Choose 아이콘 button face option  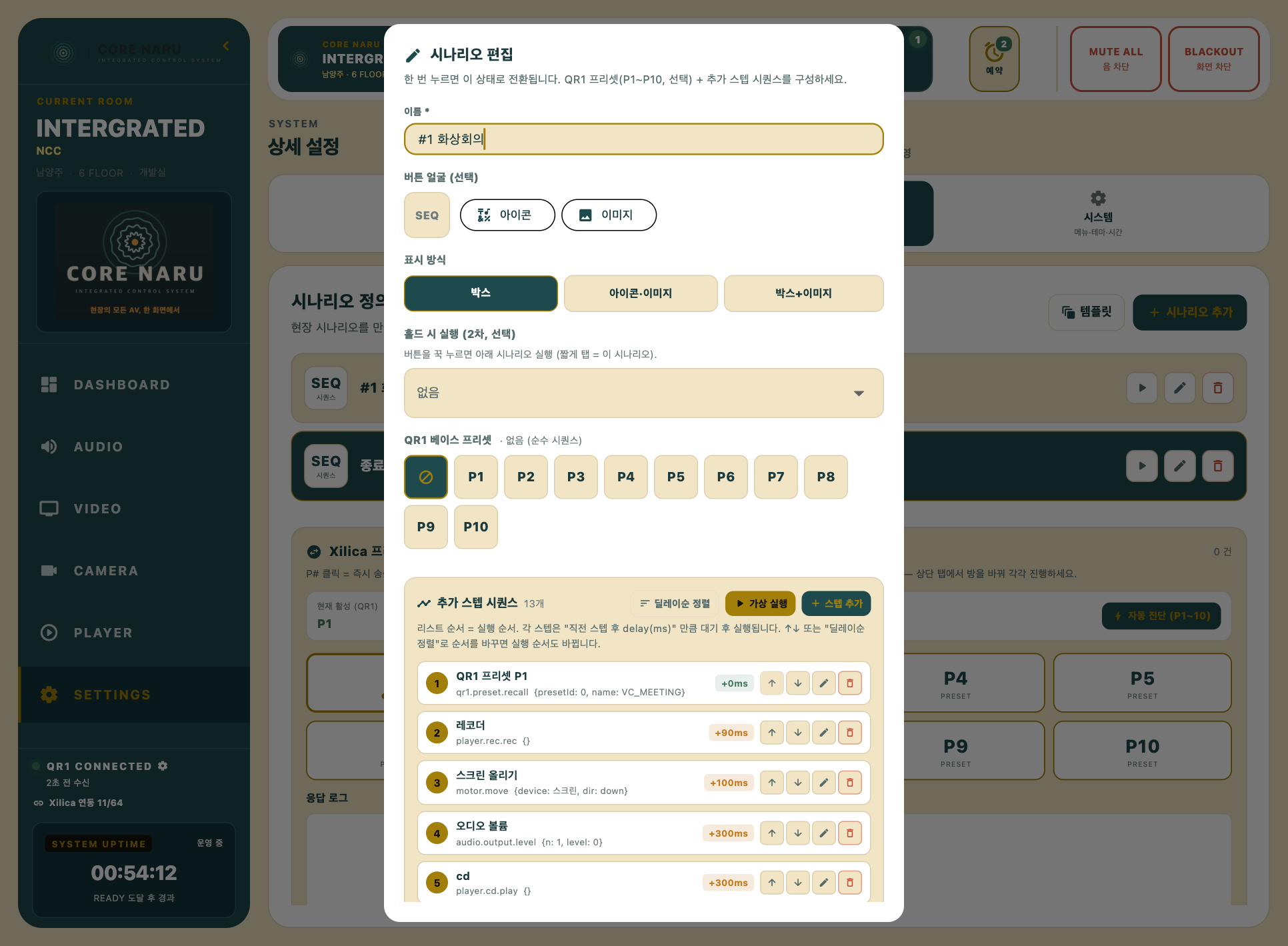(507, 215)
